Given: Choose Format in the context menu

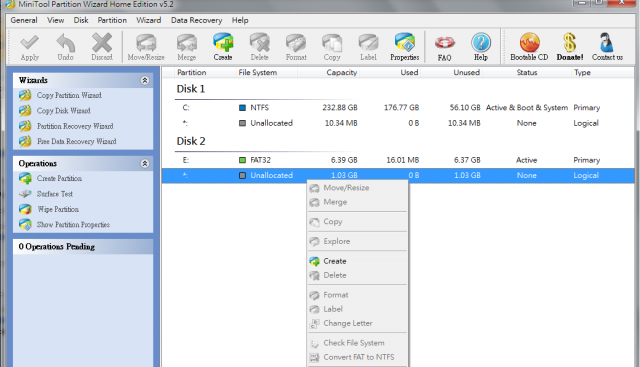Looking at the screenshot, I should (x=358, y=295).
